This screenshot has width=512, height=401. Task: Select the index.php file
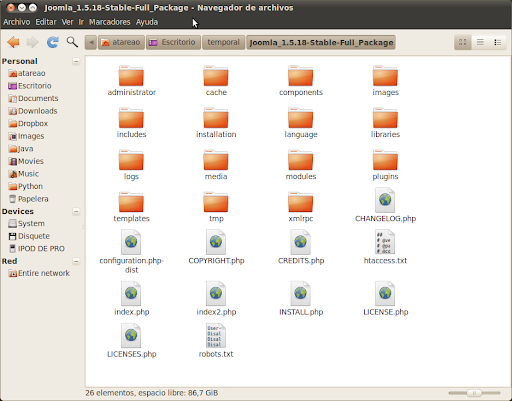pyautogui.click(x=131, y=299)
